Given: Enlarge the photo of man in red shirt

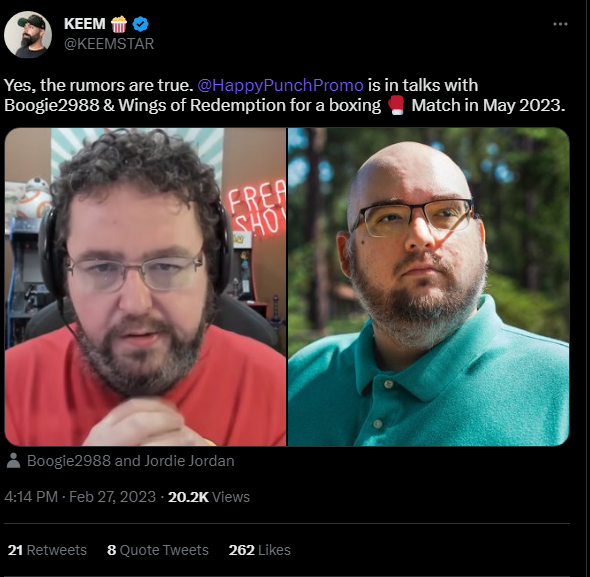Looking at the screenshot, I should (x=145, y=287).
